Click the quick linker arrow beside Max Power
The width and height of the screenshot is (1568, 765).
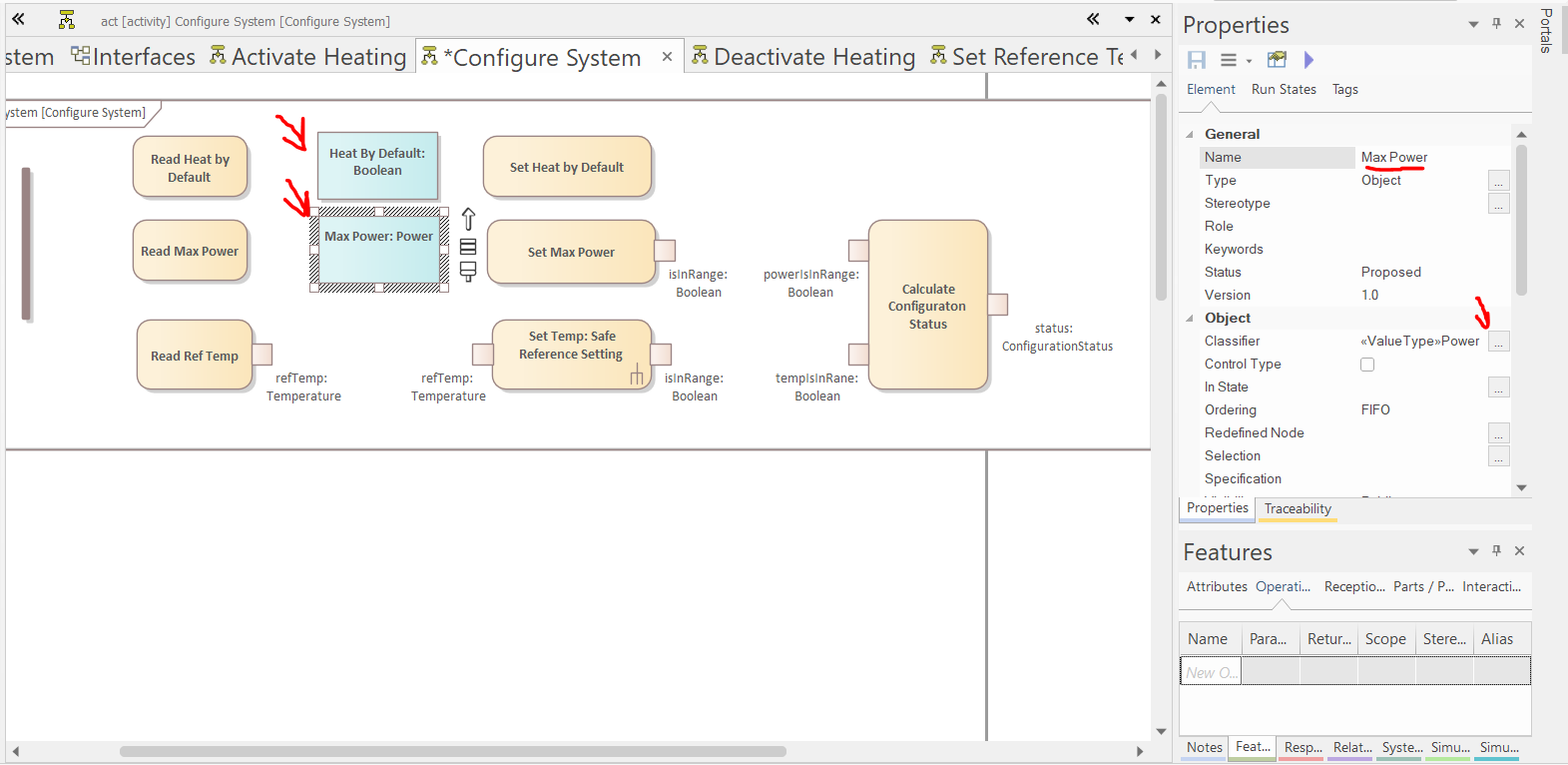(468, 219)
